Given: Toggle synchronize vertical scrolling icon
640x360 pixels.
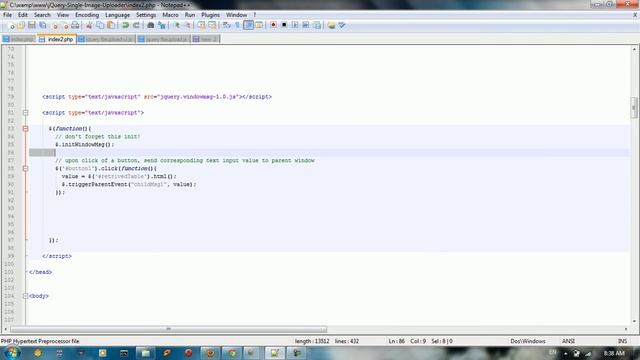Looking at the screenshot, I should (x=202, y=25).
